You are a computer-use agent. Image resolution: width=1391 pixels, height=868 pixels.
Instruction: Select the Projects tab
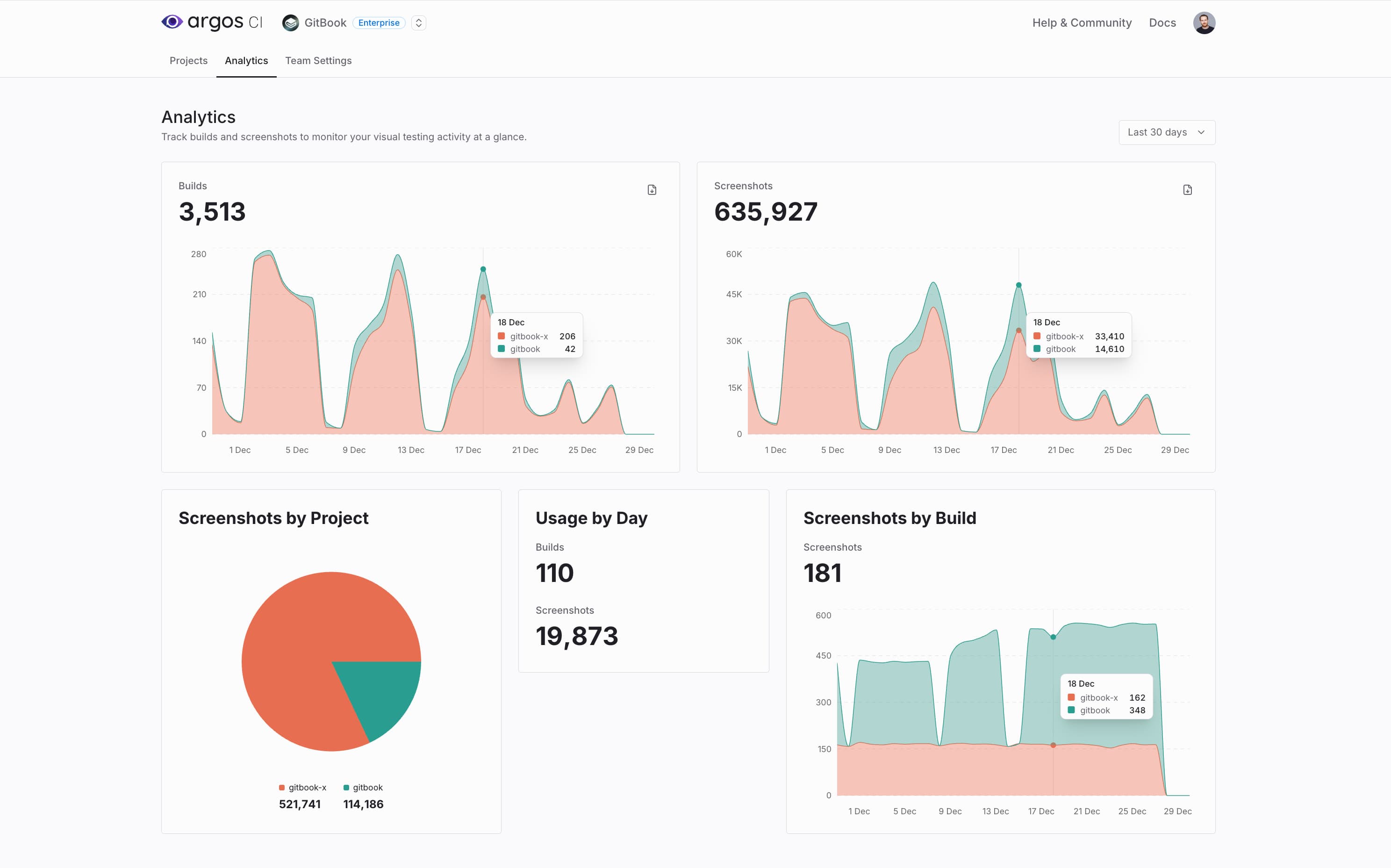[188, 60]
